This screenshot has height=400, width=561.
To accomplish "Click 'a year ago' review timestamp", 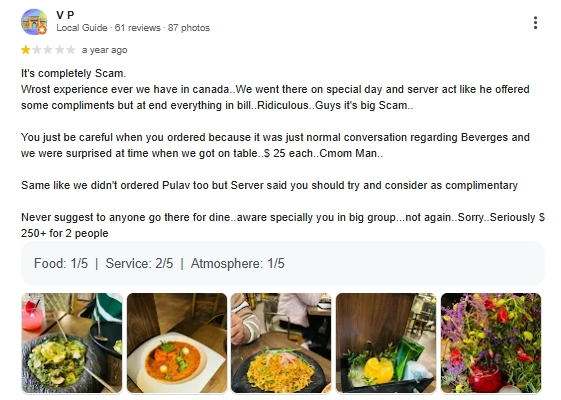I will [104, 50].
